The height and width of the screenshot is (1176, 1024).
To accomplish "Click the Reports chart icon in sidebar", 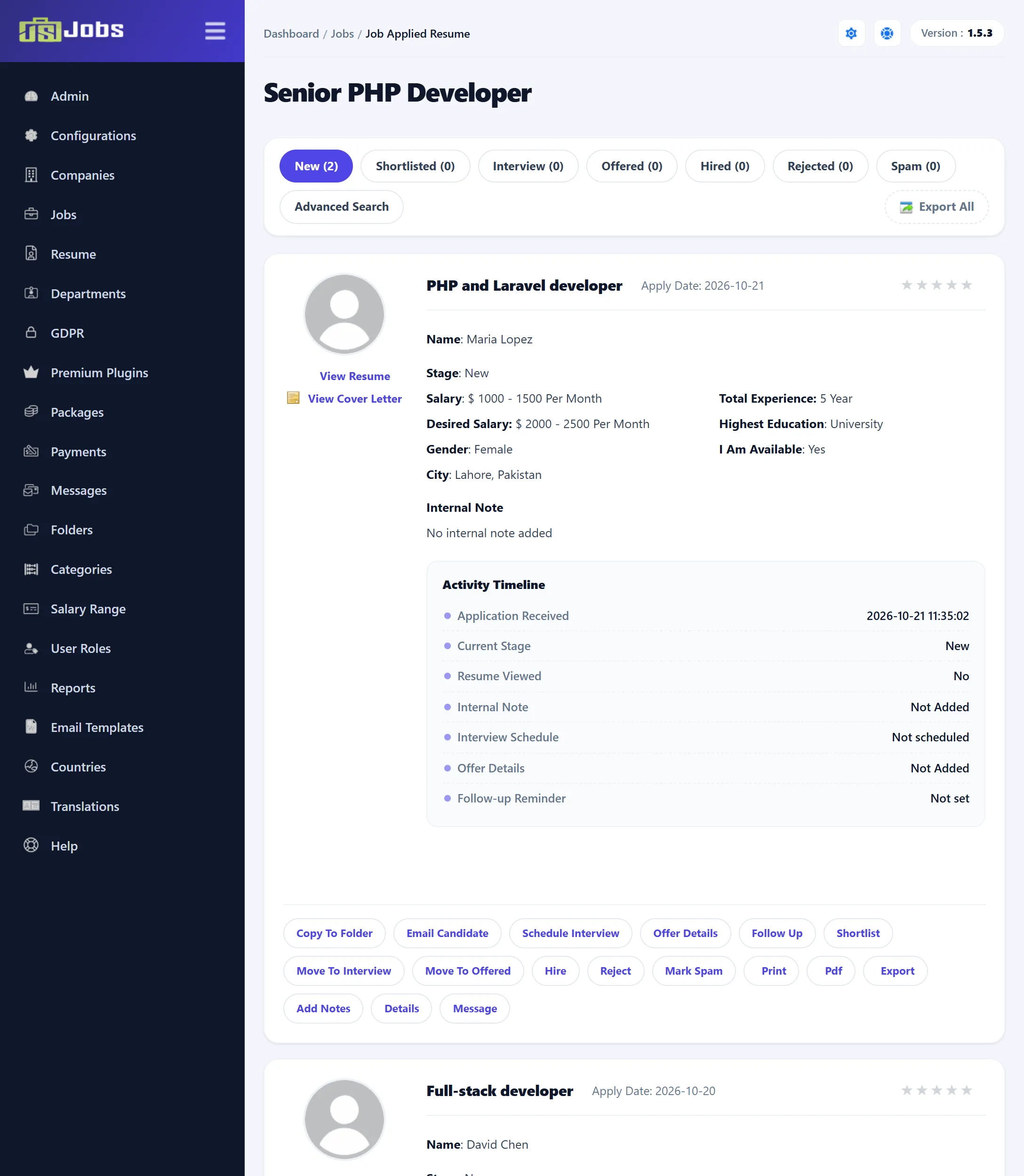I will click(x=32, y=687).
